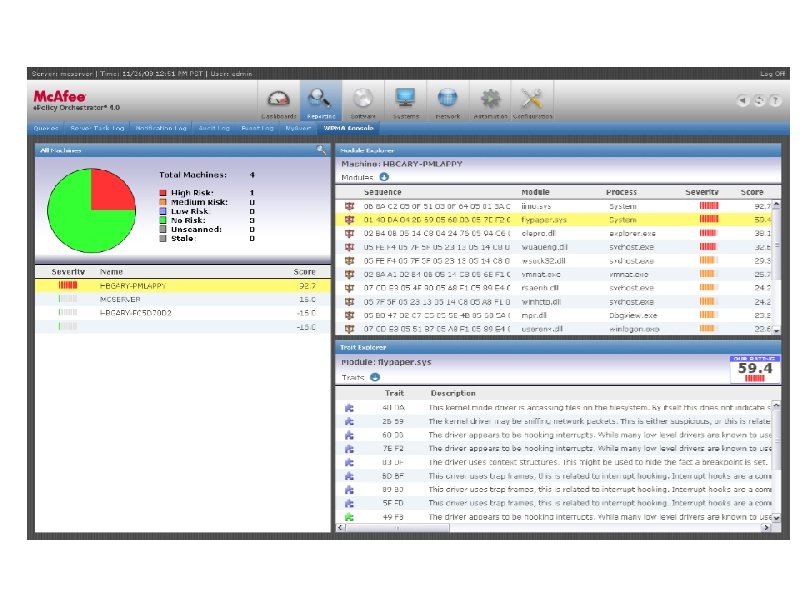Open the Automation gear icon

coord(490,98)
